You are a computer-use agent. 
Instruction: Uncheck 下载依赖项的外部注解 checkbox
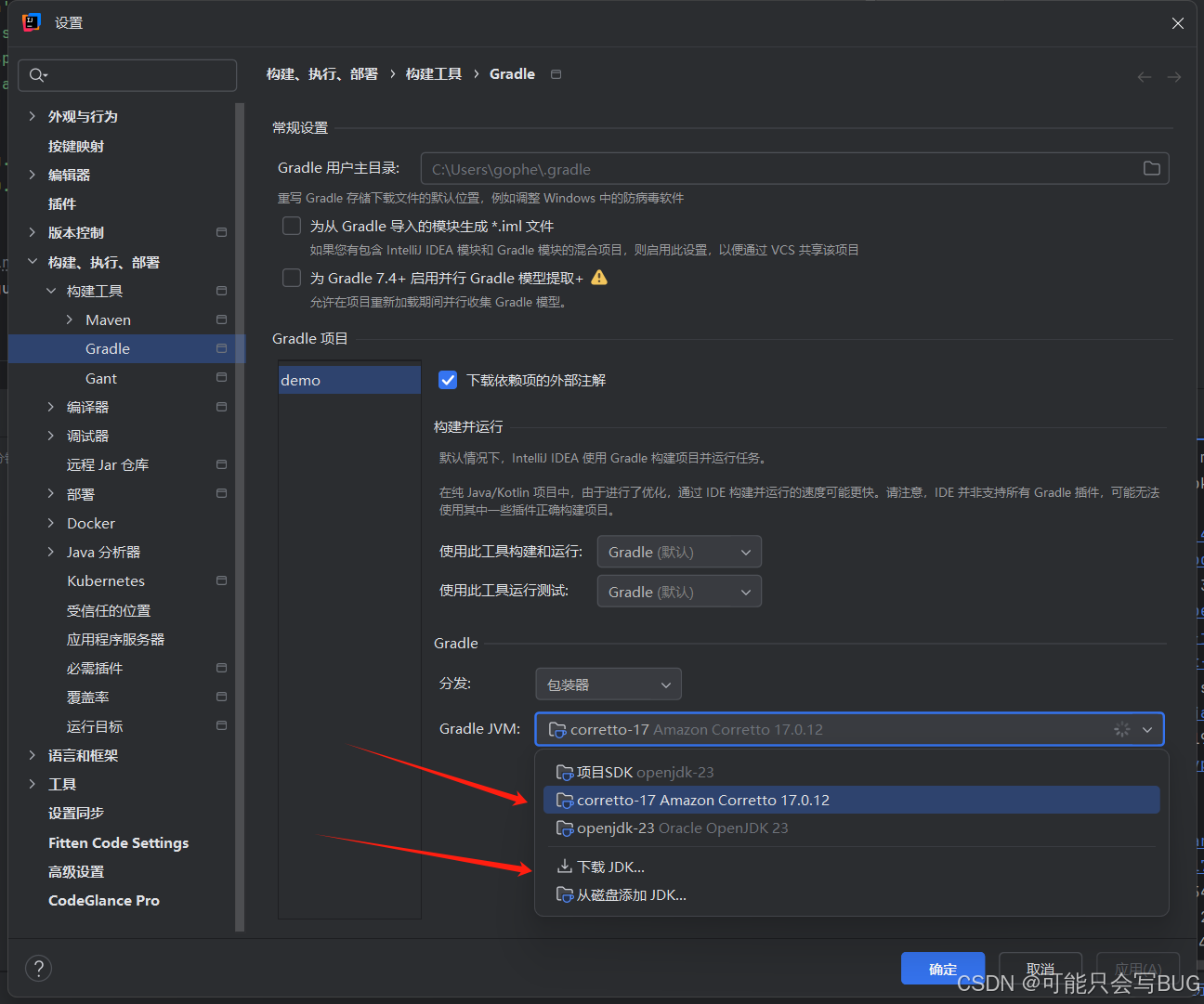coord(448,380)
